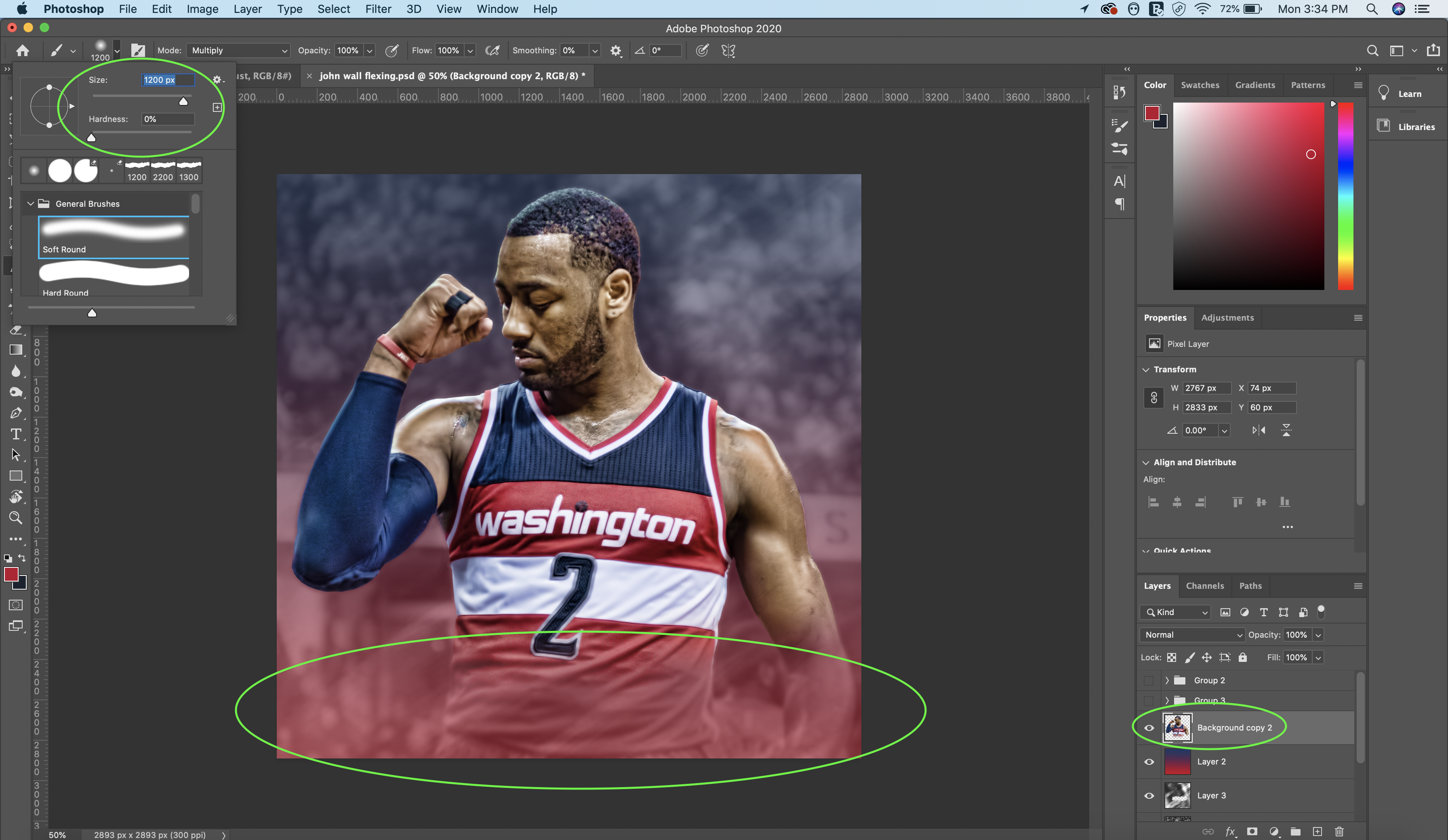
Task: Expand Group 2 in Layers panel
Action: (1167, 681)
